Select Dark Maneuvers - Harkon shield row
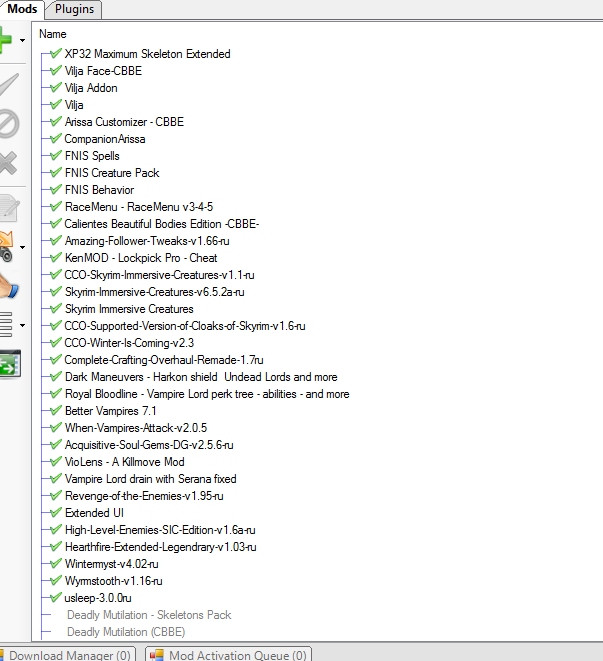 pos(201,377)
